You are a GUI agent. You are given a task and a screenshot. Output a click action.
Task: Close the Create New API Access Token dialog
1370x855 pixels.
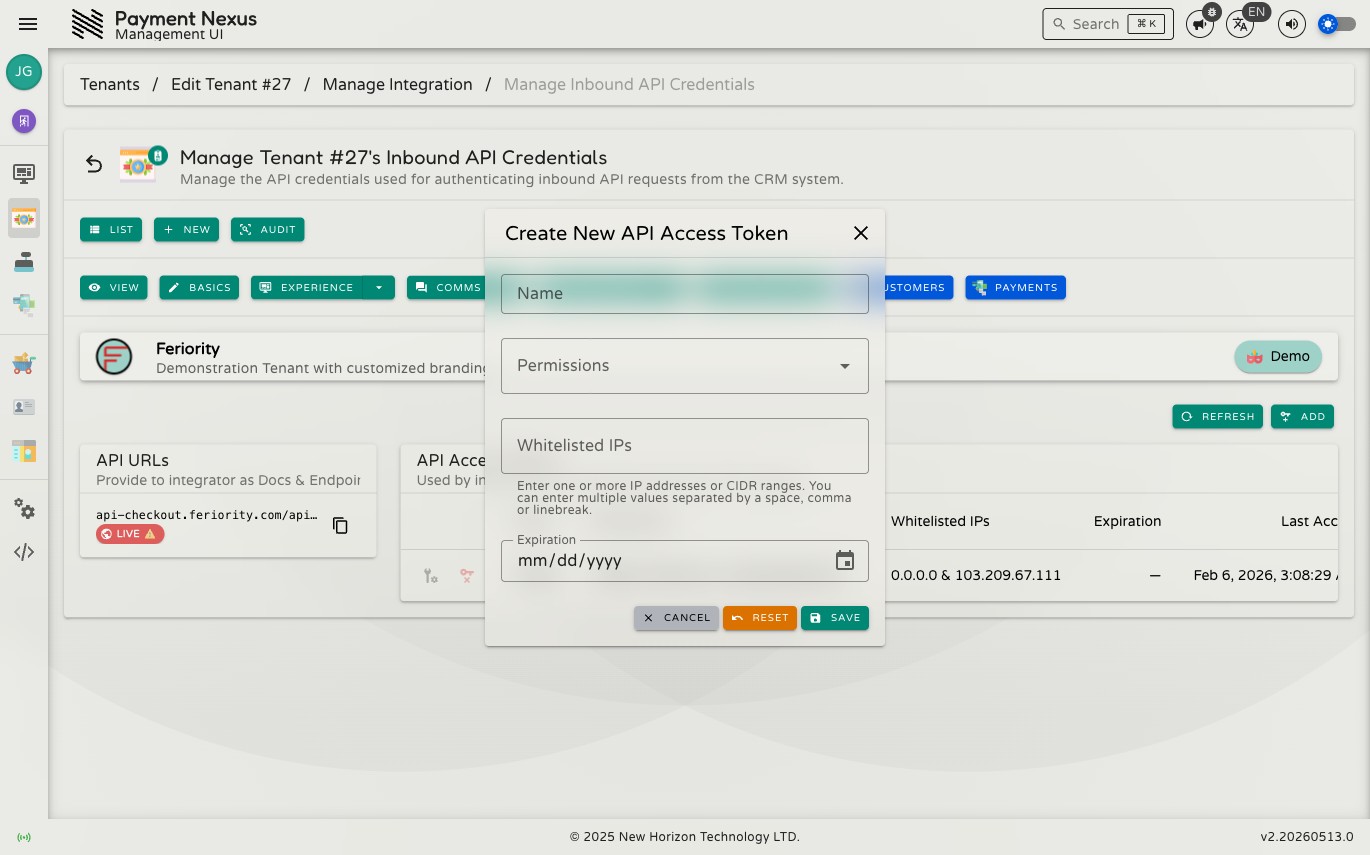coord(860,233)
